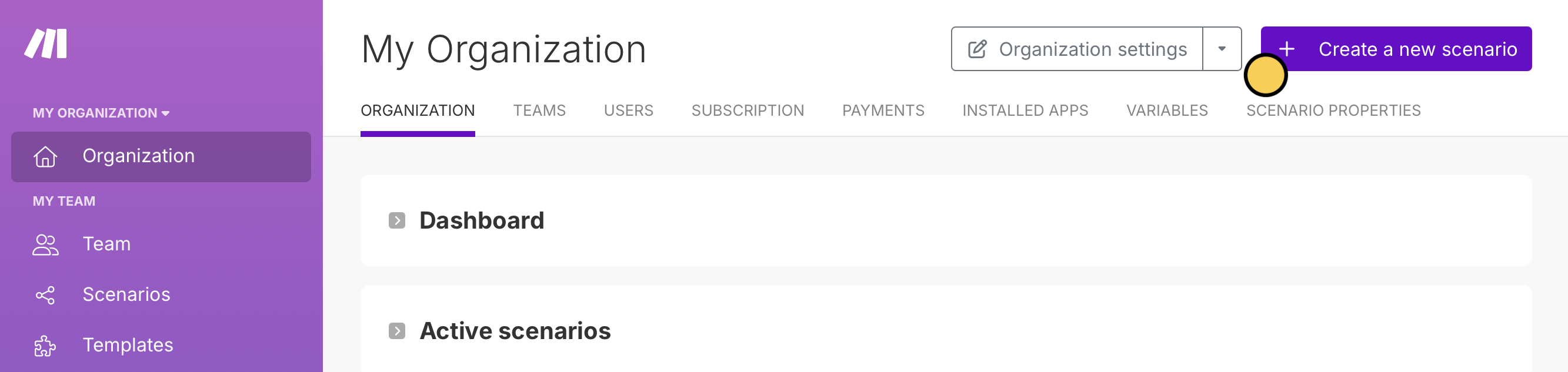This screenshot has width=1568, height=372.
Task: Switch to the Teams tab
Action: [x=539, y=110]
